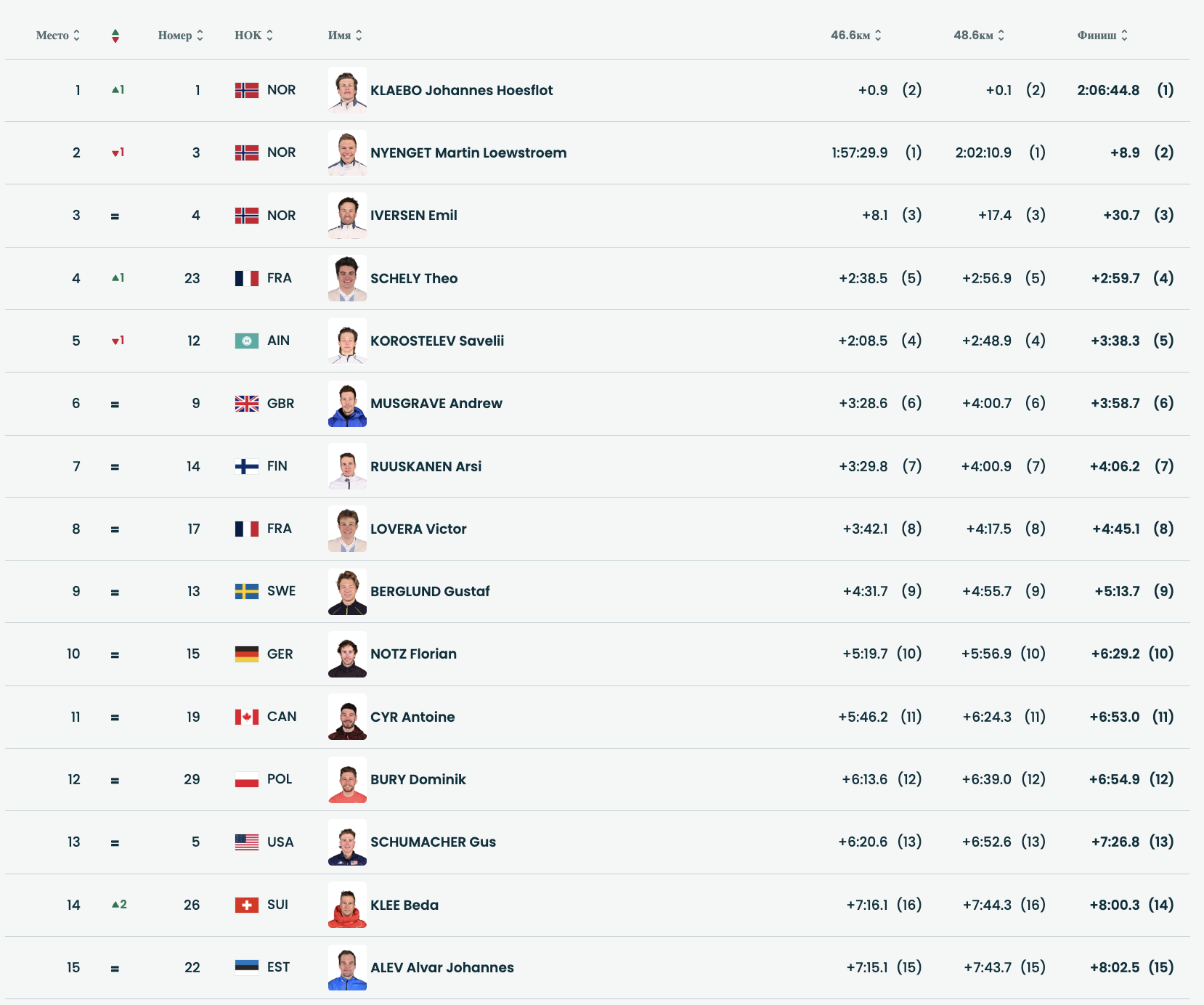The image size is (1204, 1005).
Task: Open KLAEBO Johannes Hoesflot athlete profile
Action: (x=461, y=91)
